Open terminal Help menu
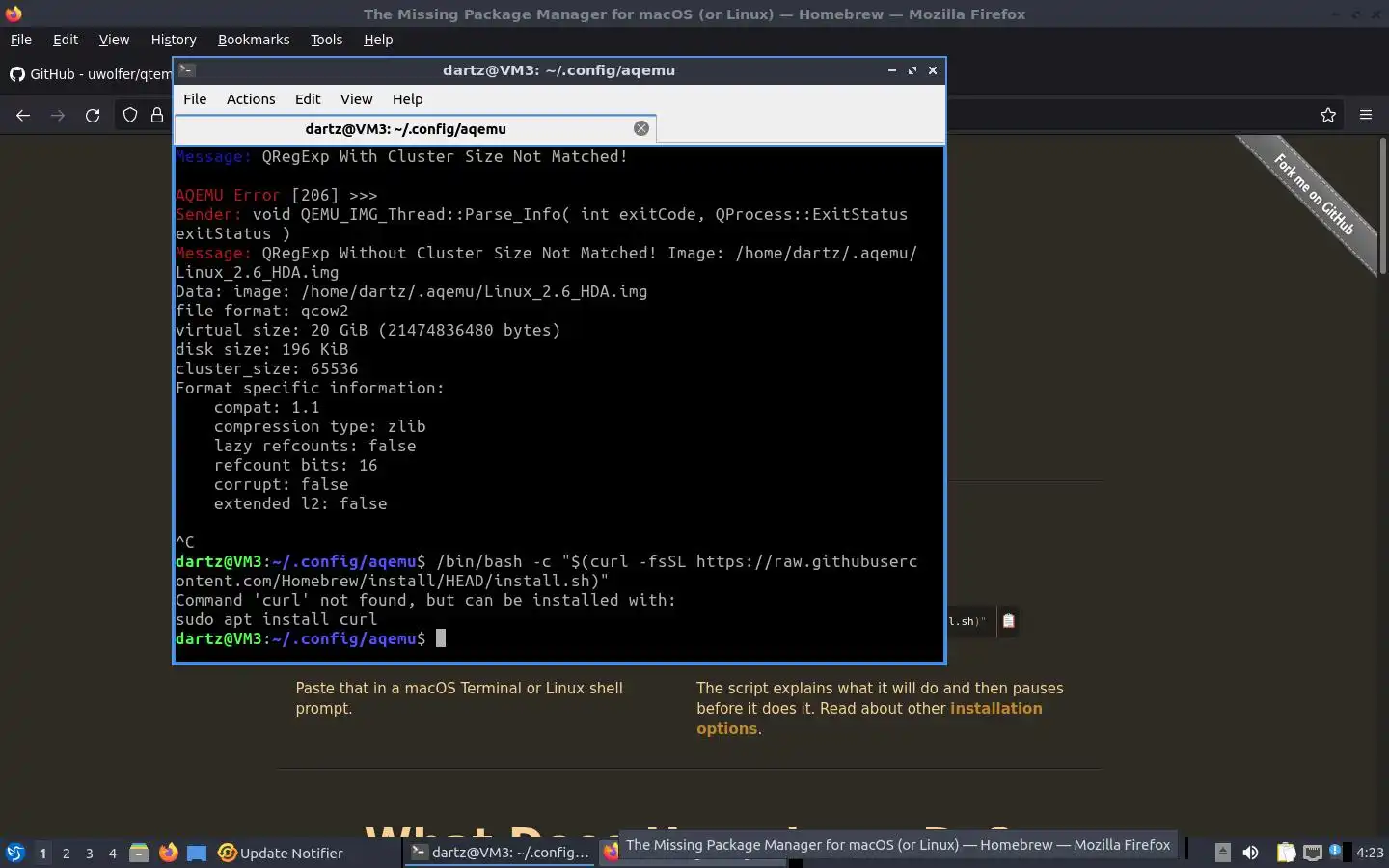The height and width of the screenshot is (868, 1389). point(407,99)
